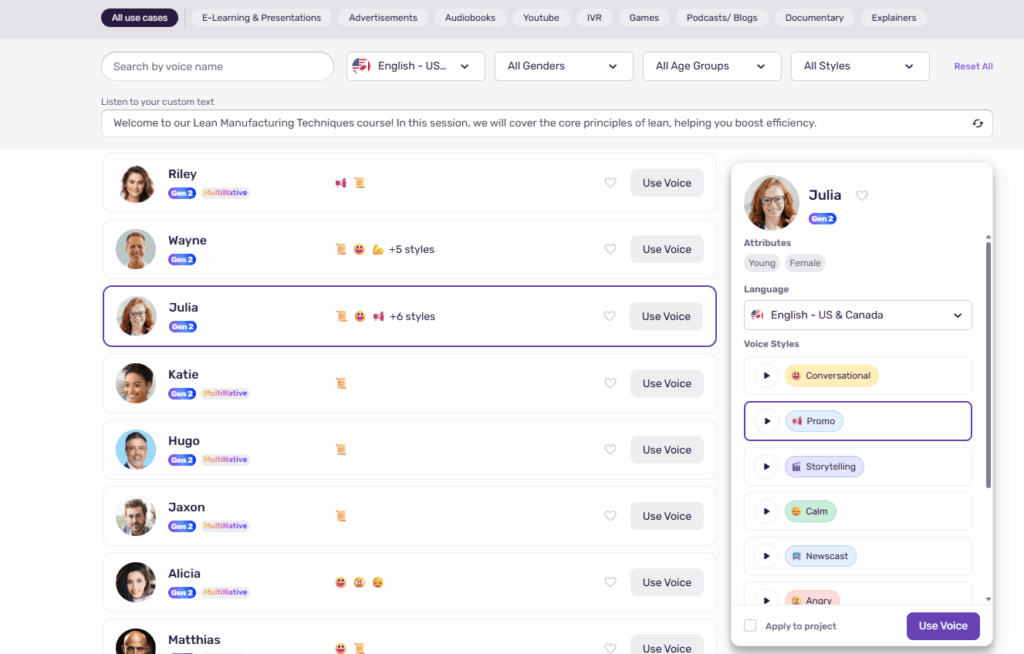Open the All Genders dropdown
1024x654 pixels.
pyautogui.click(x=563, y=67)
